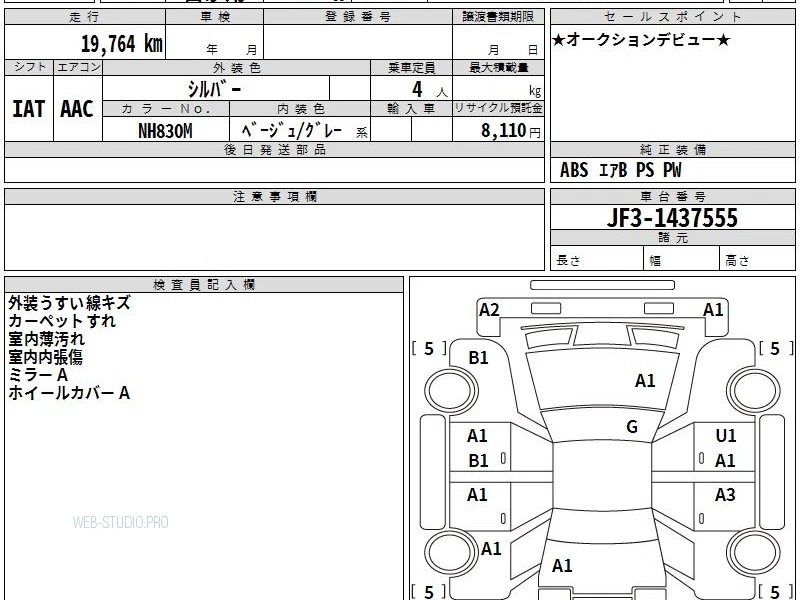Click the リサイクル預託金 header

pyautogui.click(x=498, y=109)
